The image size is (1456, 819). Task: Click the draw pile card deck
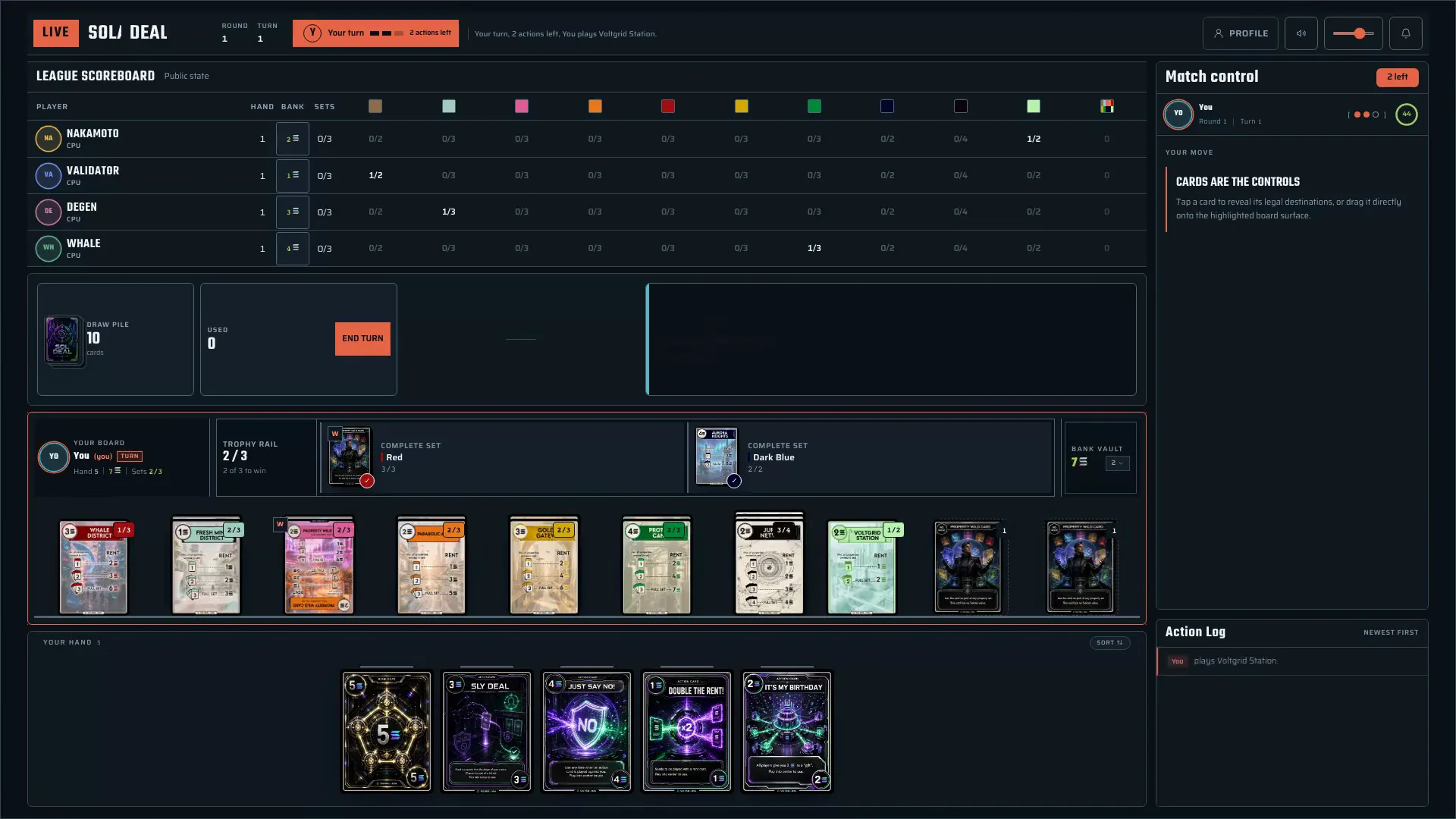(x=63, y=340)
